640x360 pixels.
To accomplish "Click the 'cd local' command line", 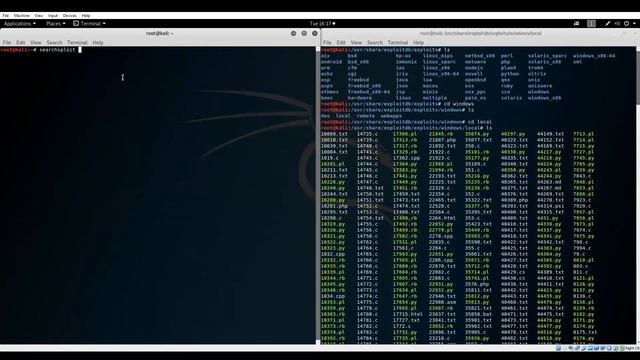I will tap(406, 122).
